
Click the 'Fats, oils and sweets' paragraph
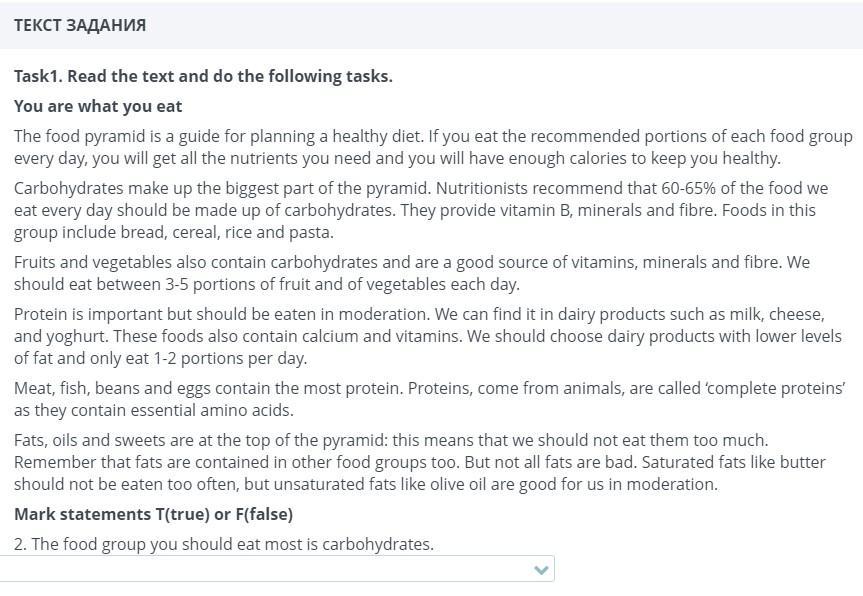419,462
